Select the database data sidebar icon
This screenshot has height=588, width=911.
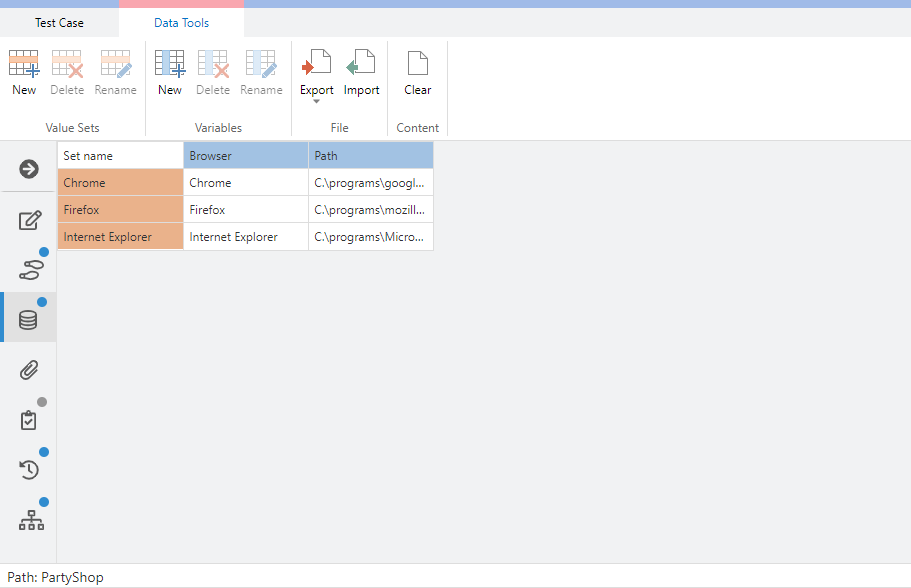29,319
